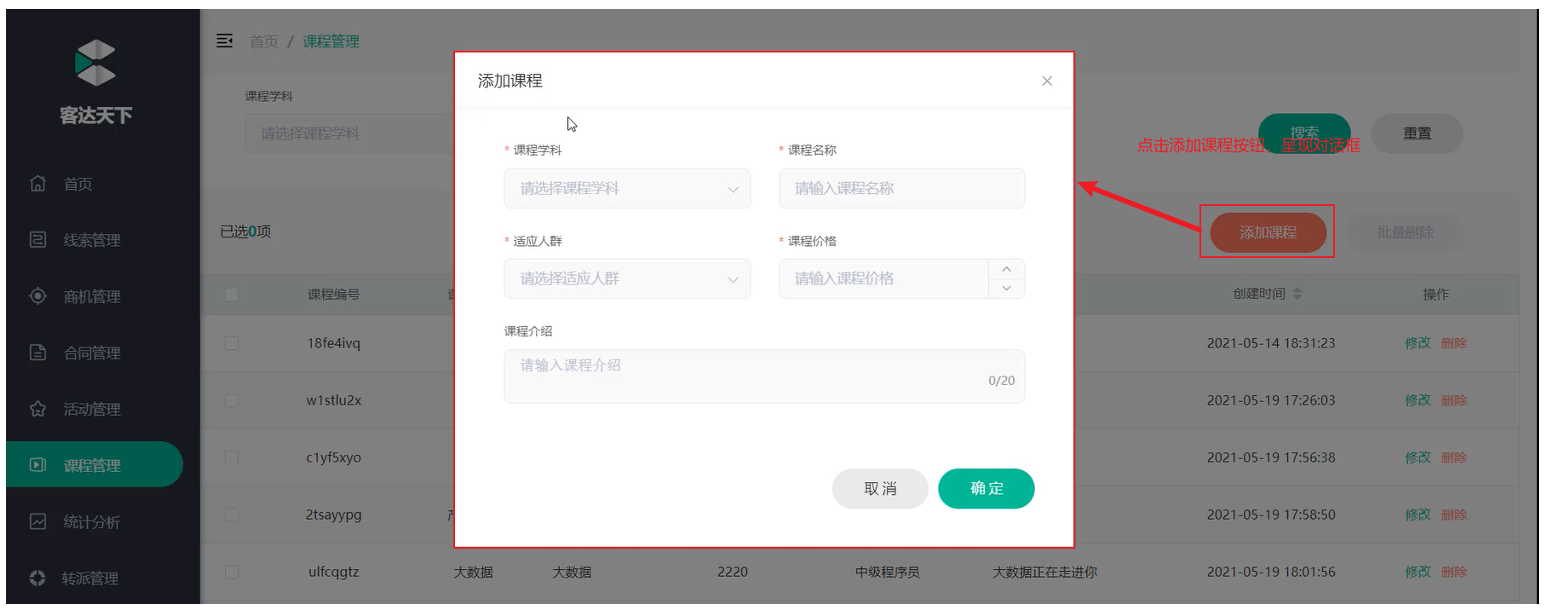The image size is (1548, 616).
Task: Click the 首页 breadcrumb link
Action: click(x=264, y=41)
